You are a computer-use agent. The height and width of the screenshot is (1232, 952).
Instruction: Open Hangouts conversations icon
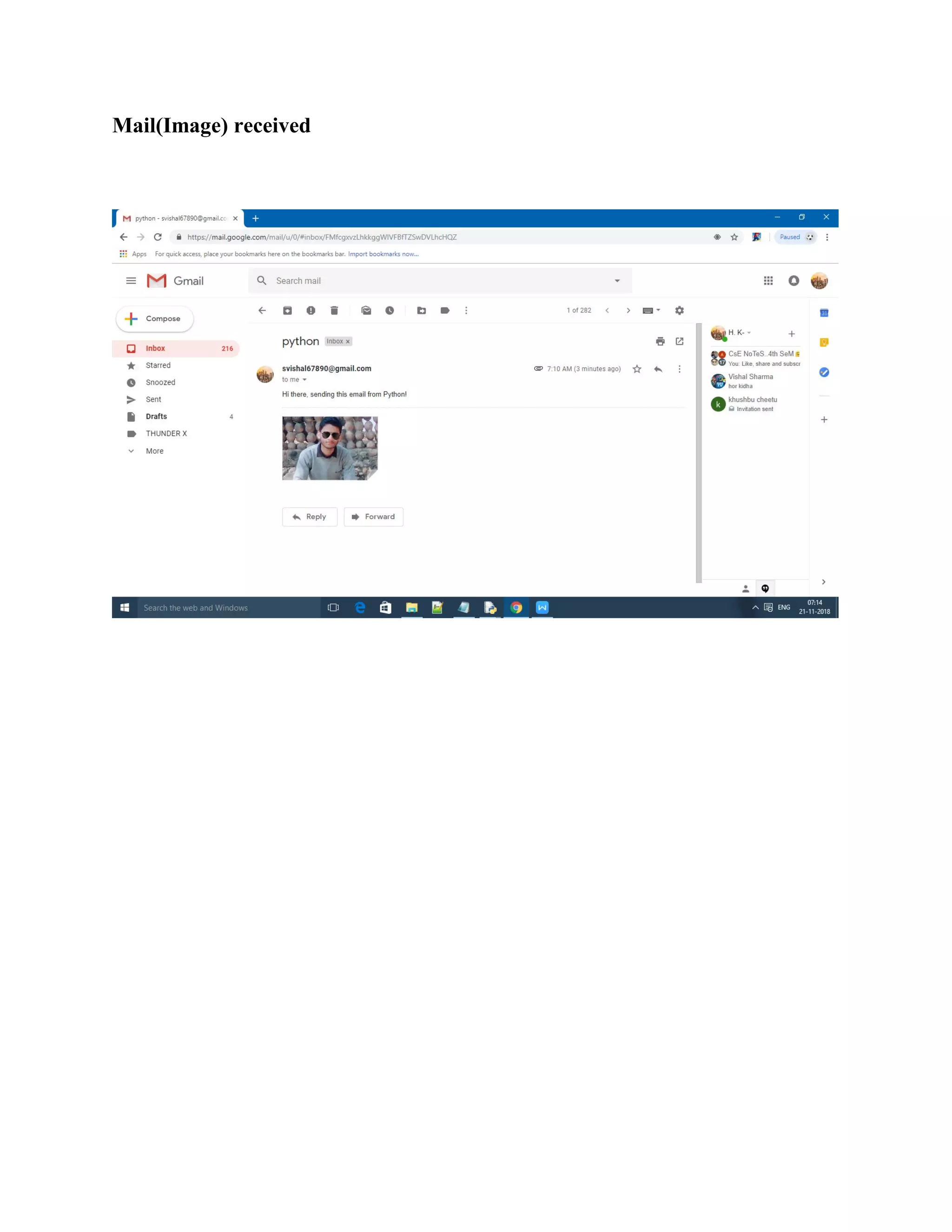coord(765,589)
